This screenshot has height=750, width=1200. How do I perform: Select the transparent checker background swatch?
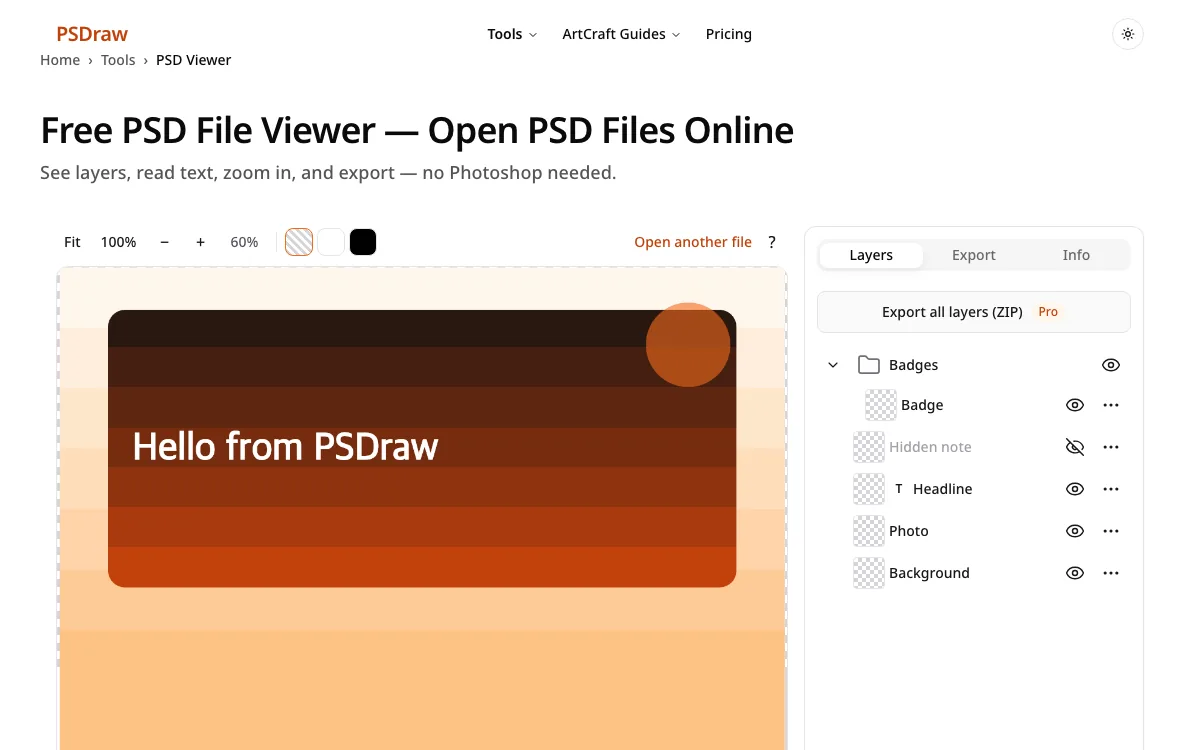point(299,242)
